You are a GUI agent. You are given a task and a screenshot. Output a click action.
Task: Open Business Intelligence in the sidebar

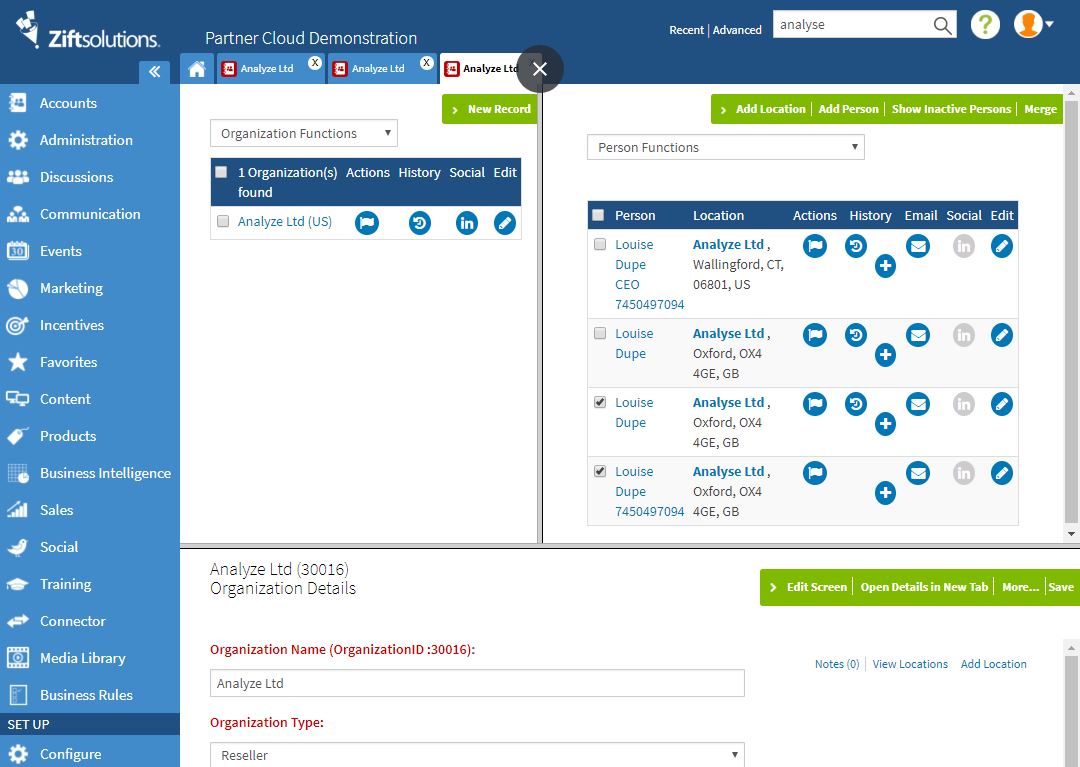[90, 473]
